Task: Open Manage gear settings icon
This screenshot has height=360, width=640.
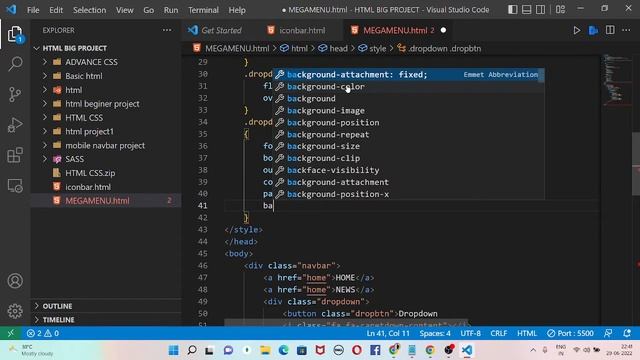Action: [x=15, y=311]
